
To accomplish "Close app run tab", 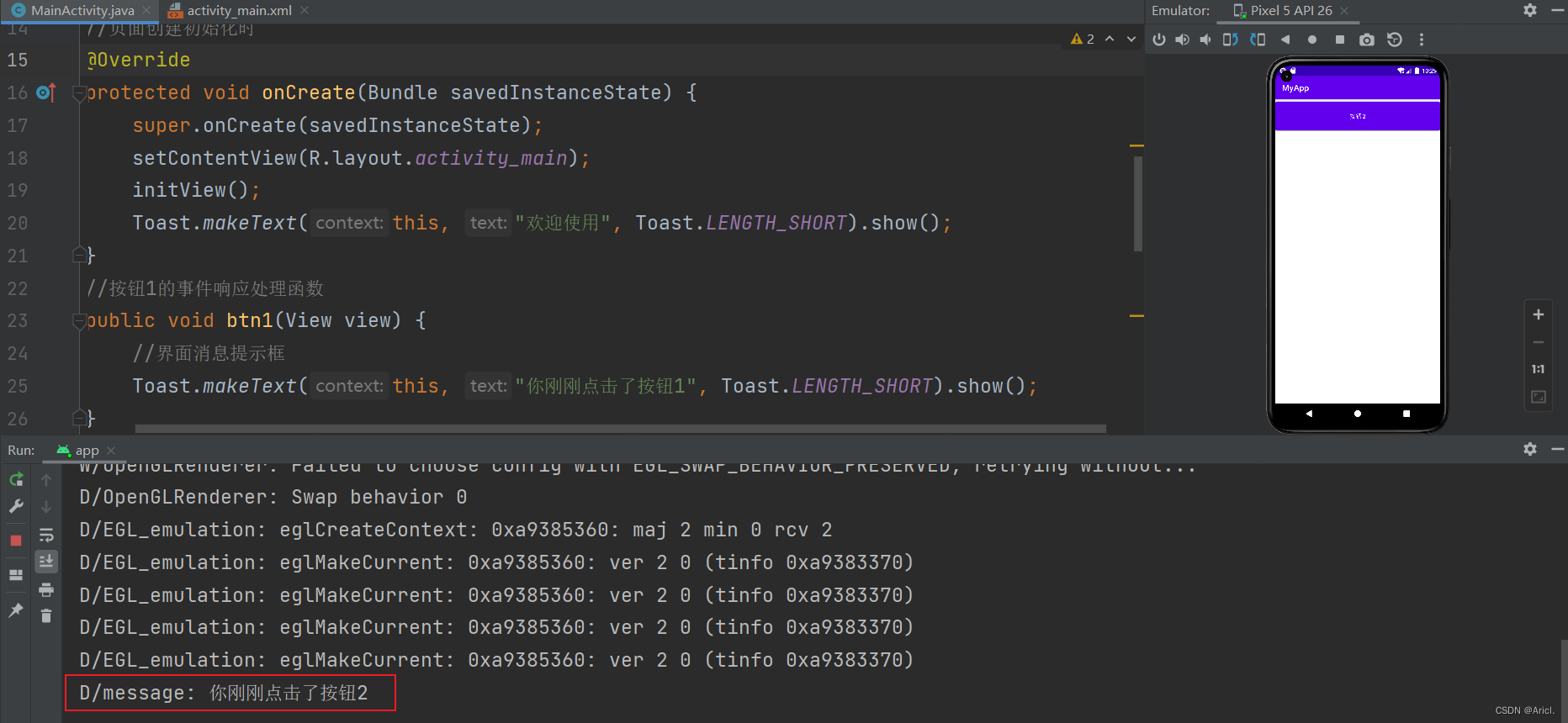I will [x=111, y=450].
